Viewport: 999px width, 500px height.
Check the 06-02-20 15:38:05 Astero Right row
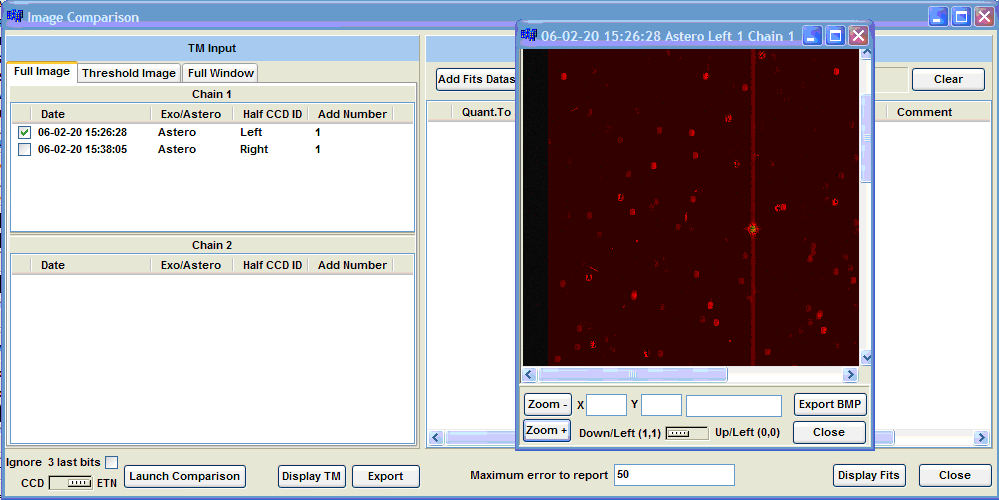[x=24, y=150]
